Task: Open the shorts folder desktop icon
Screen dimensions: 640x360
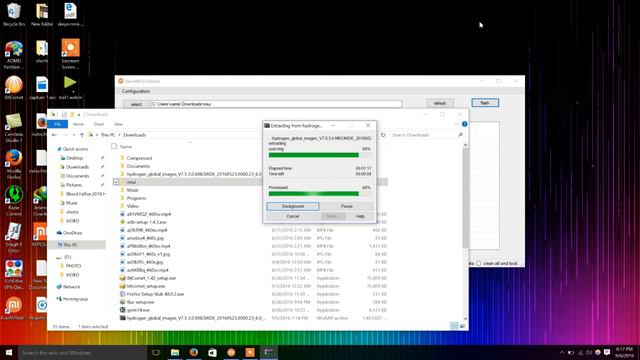Action: [x=42, y=51]
